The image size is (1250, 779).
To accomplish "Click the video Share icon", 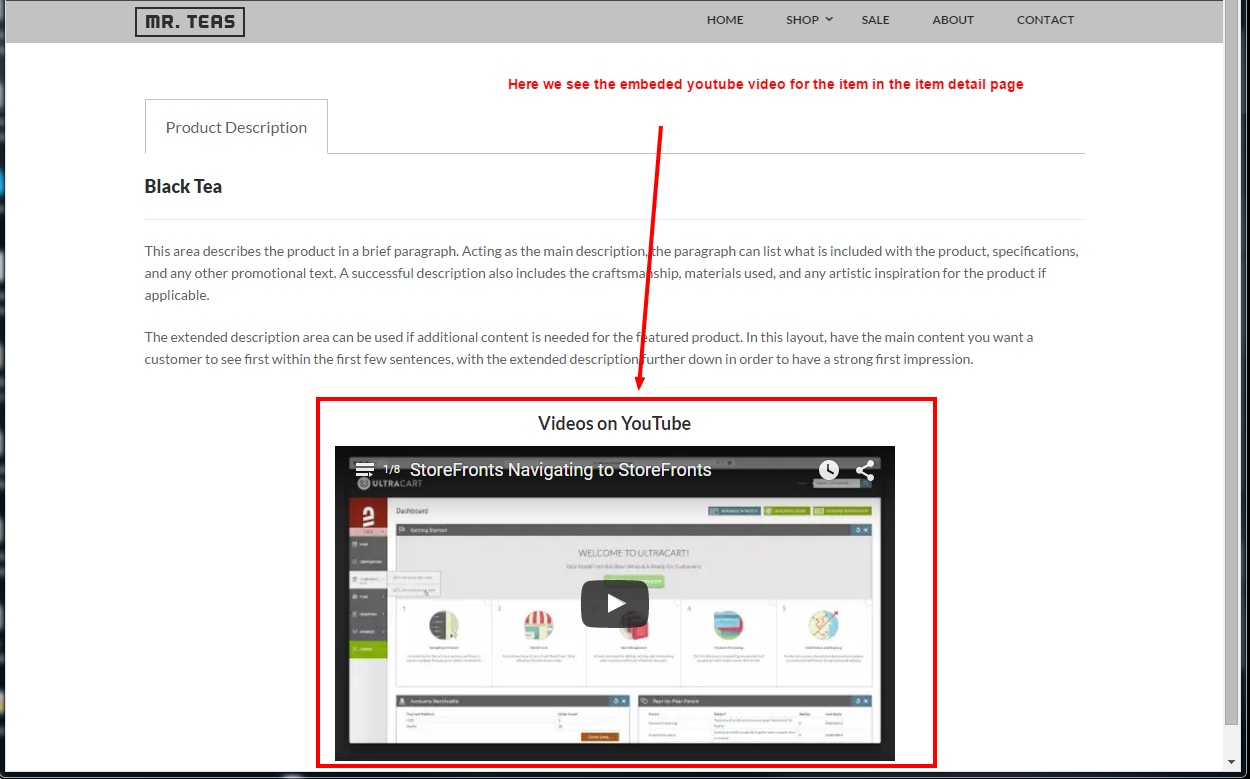I will click(865, 470).
